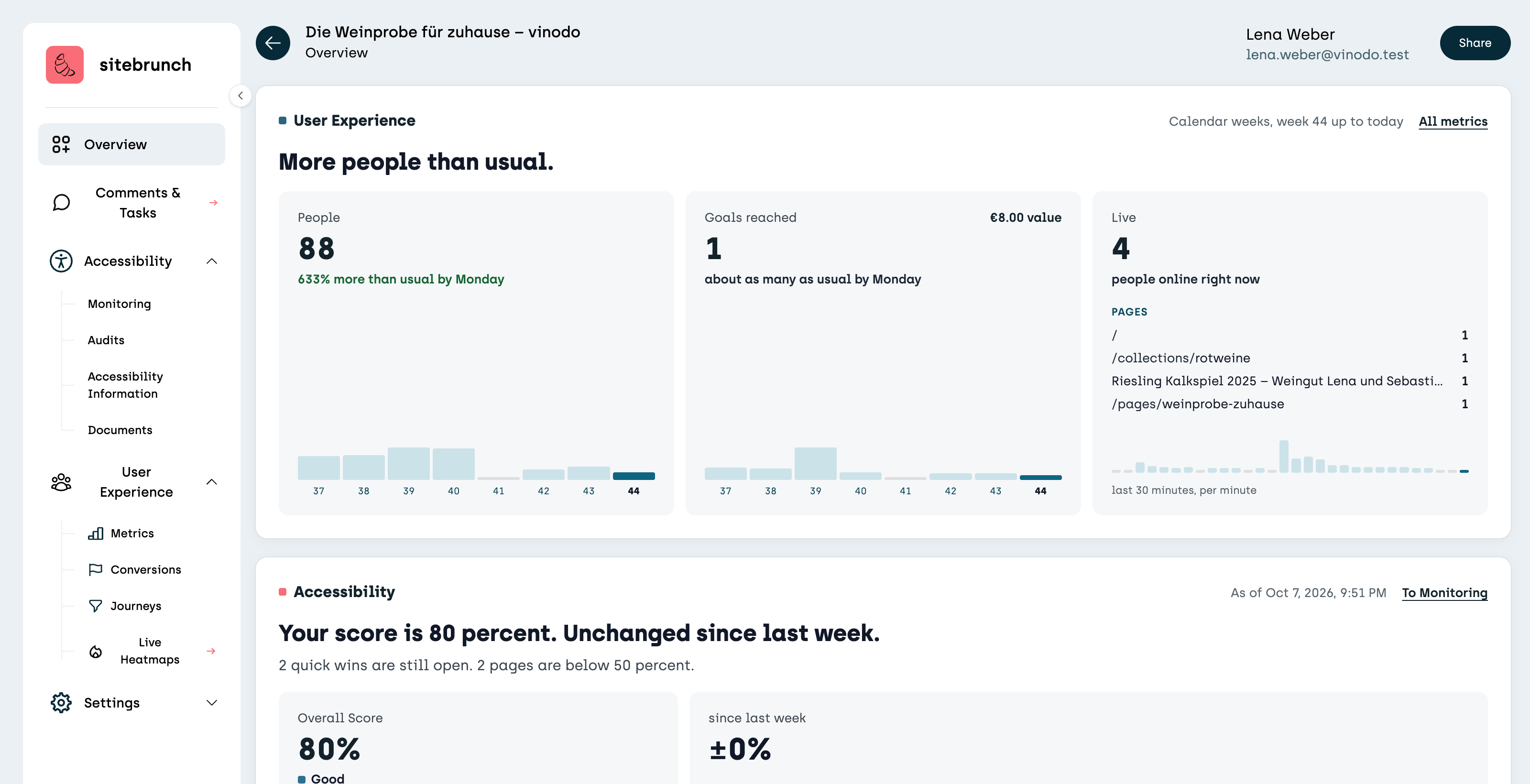Click the ±0% since last week value
The height and width of the screenshot is (784, 1530).
[740, 749]
